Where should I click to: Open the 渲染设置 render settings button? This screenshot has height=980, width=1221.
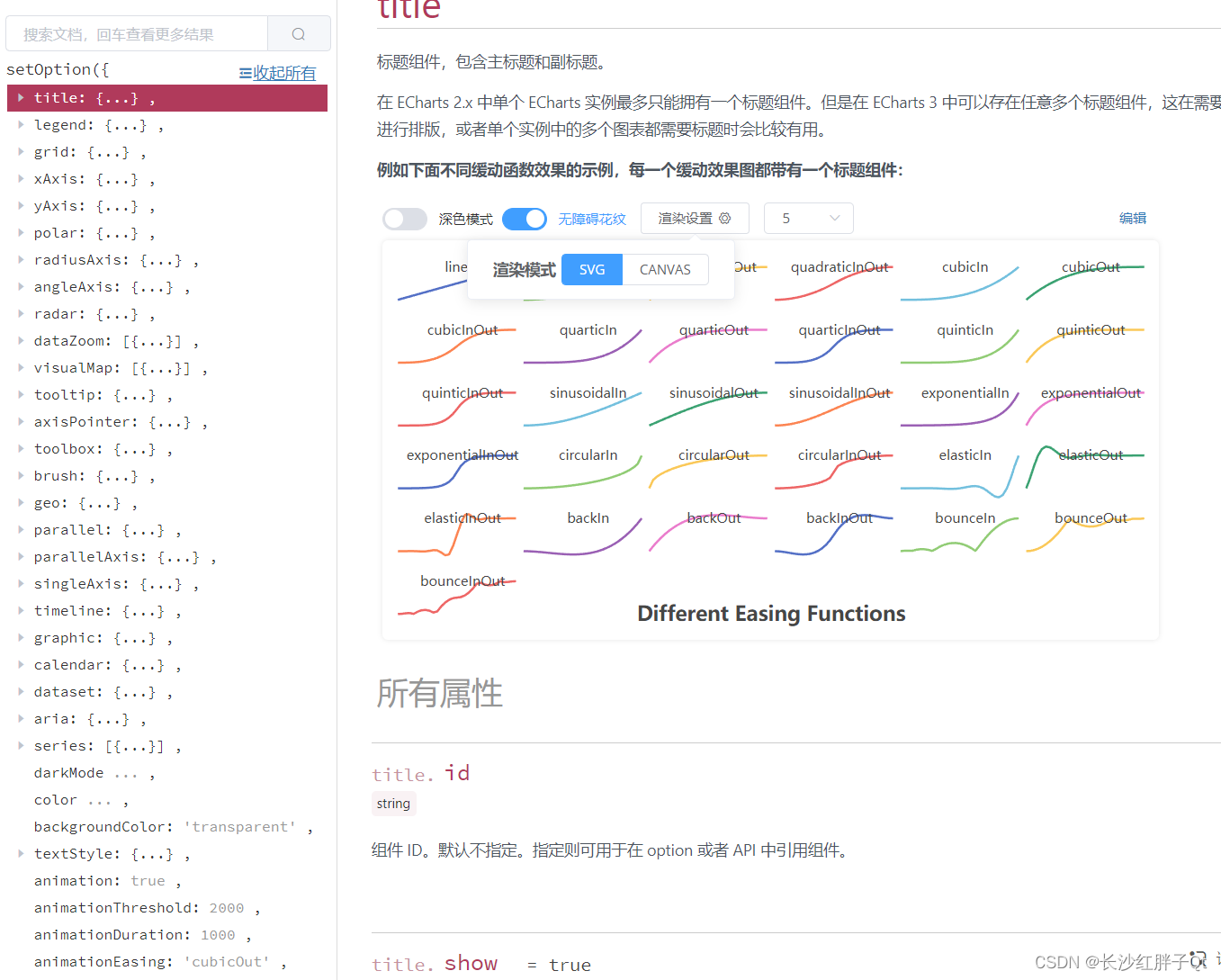pos(695,218)
